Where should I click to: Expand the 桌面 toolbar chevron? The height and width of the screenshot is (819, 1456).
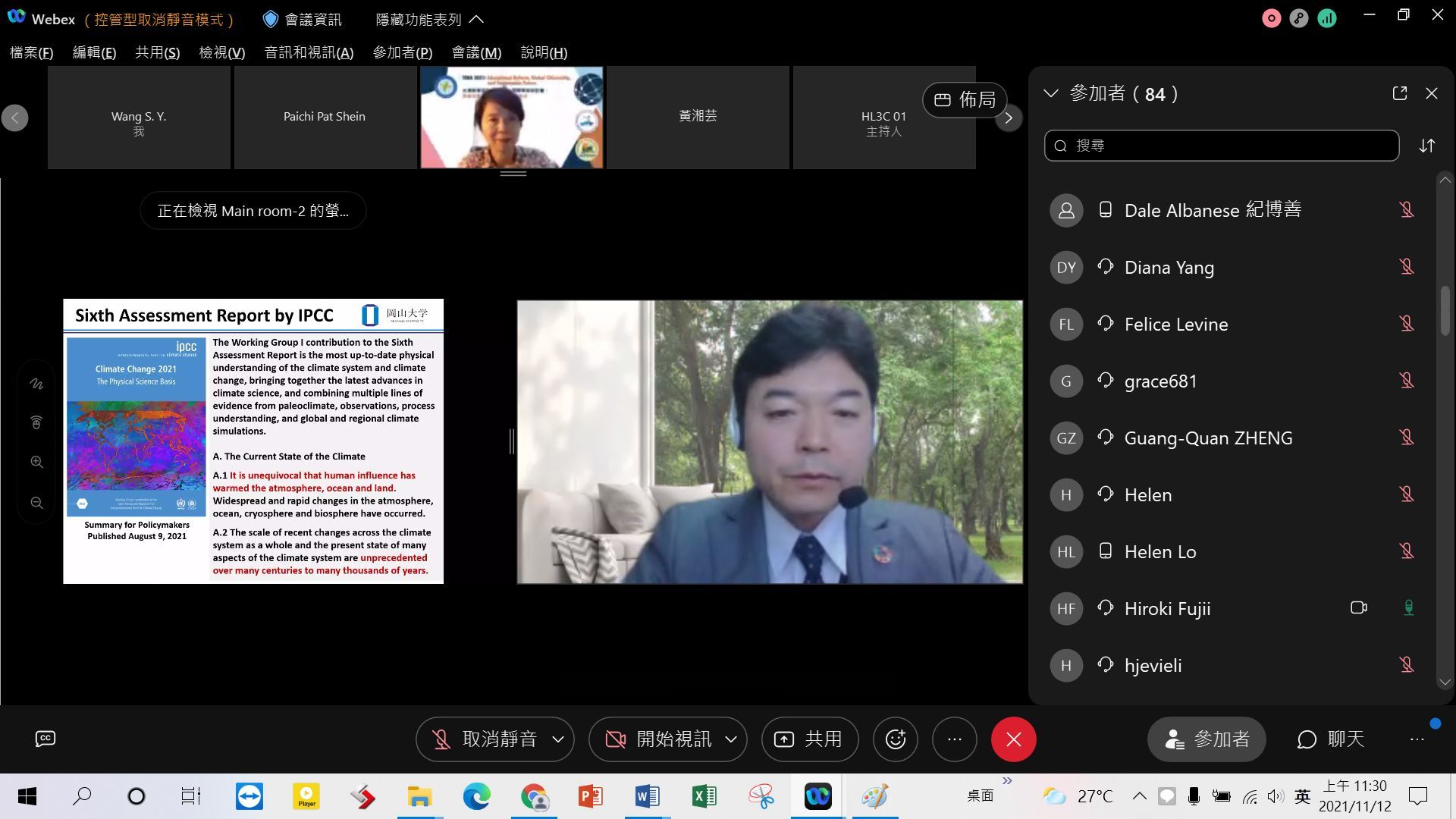pyautogui.click(x=1007, y=780)
